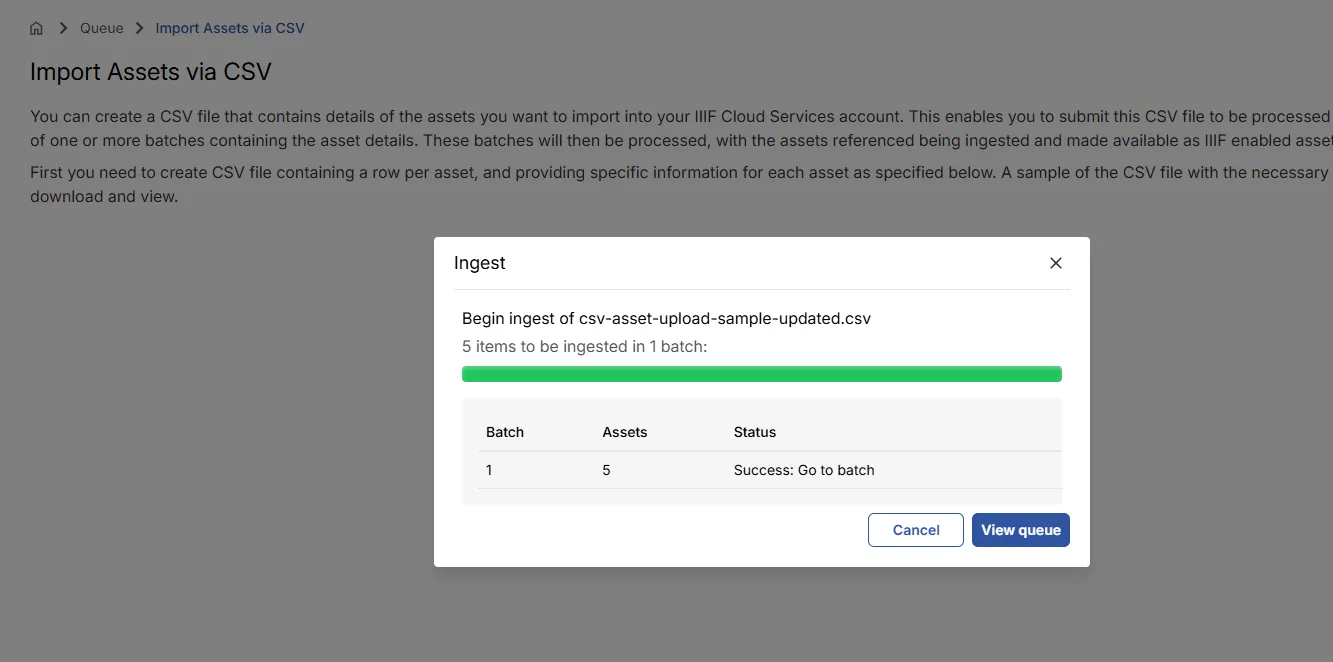Click the Ingest dialog title
Screen dimensions: 1333x662
click(479, 262)
